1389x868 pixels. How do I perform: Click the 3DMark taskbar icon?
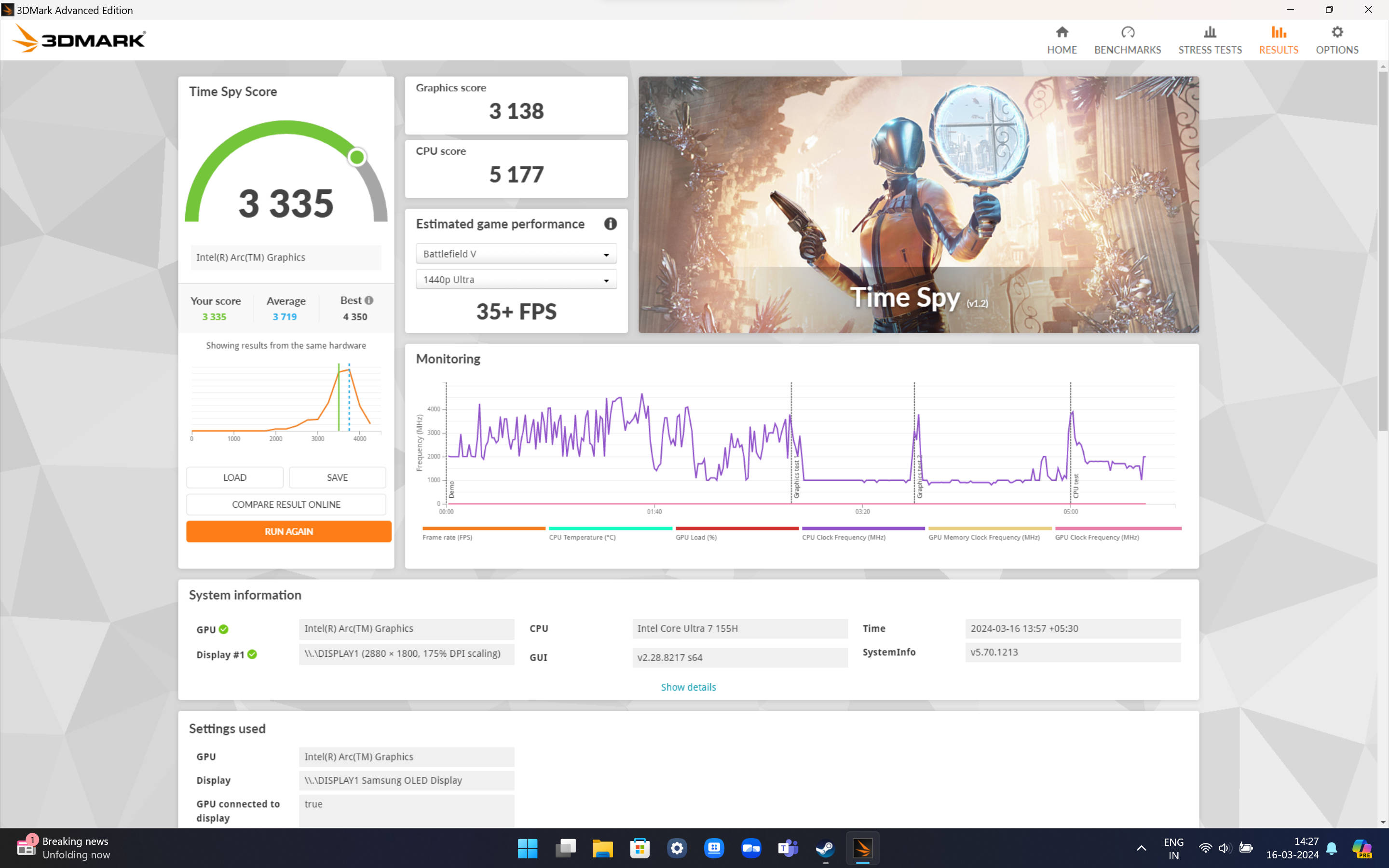(x=862, y=848)
